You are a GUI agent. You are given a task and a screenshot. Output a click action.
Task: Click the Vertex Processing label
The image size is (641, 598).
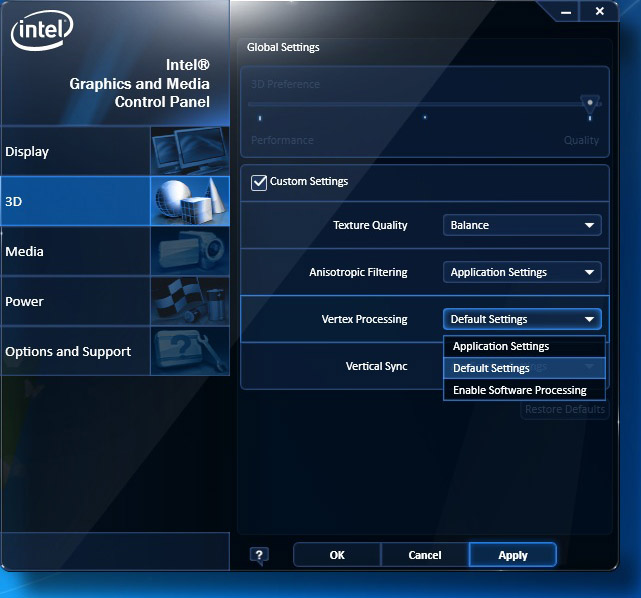click(x=365, y=319)
